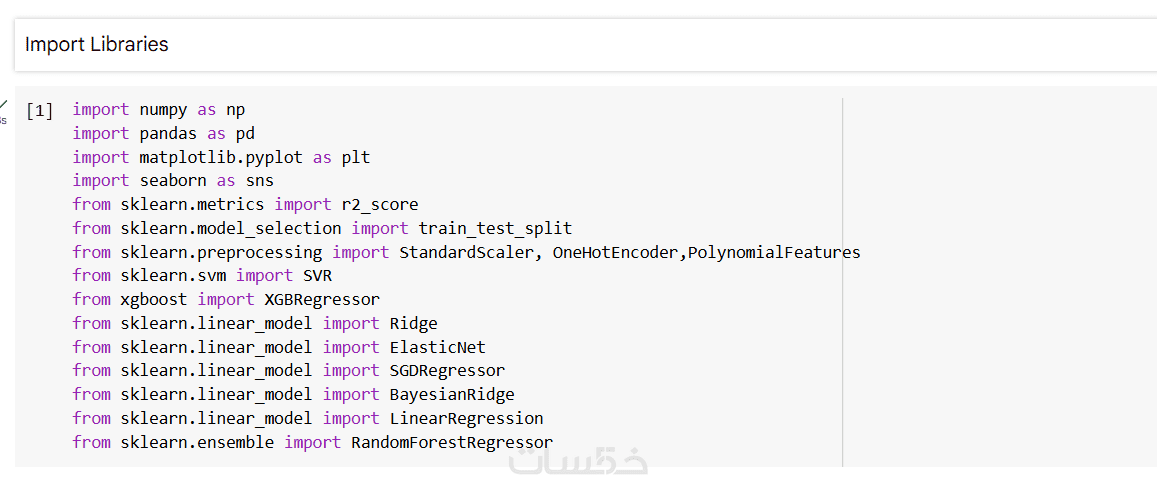Click LinearRegression in the code cell
Viewport: 1157px width, 485px height.
click(x=466, y=418)
